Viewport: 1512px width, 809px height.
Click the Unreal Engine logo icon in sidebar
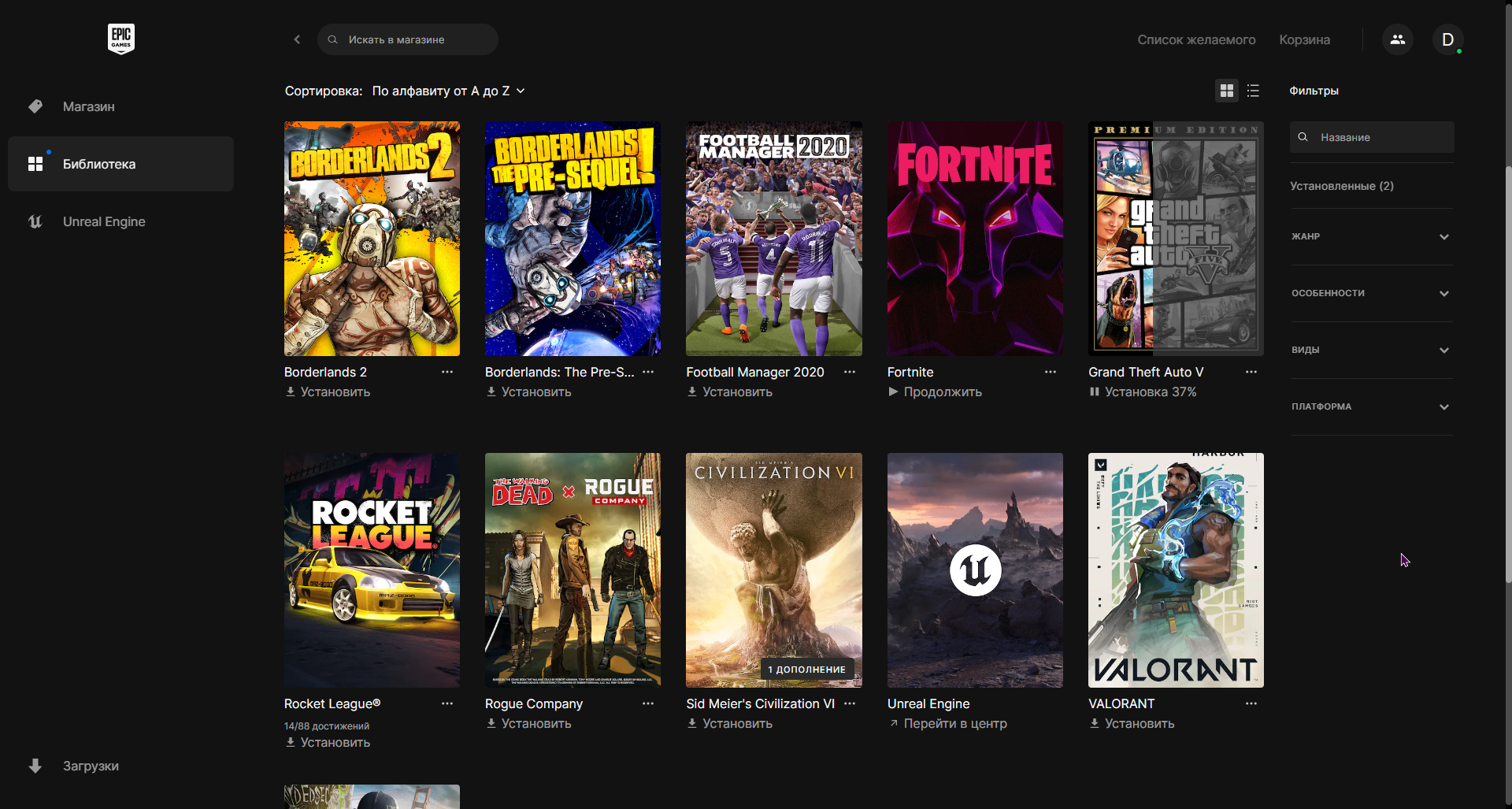(35, 221)
